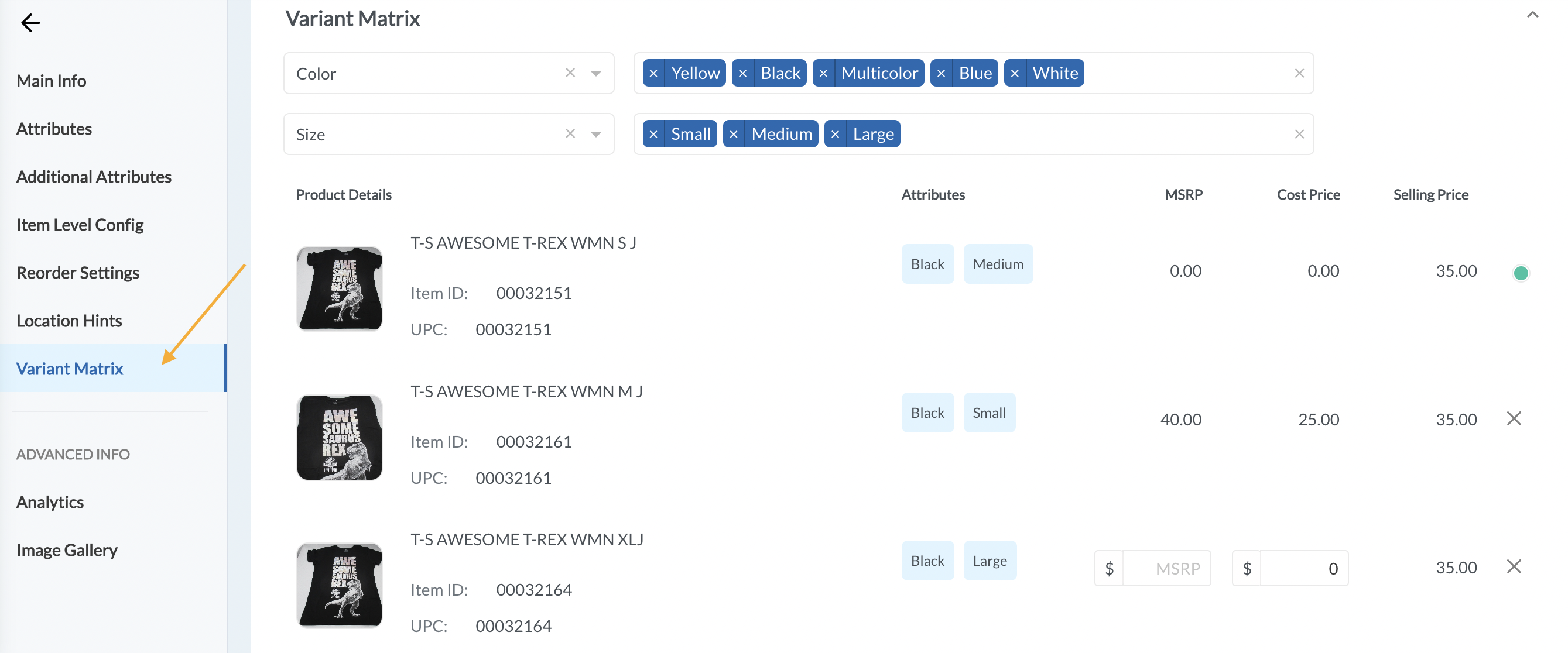Remove the Medium size tag

(x=734, y=133)
